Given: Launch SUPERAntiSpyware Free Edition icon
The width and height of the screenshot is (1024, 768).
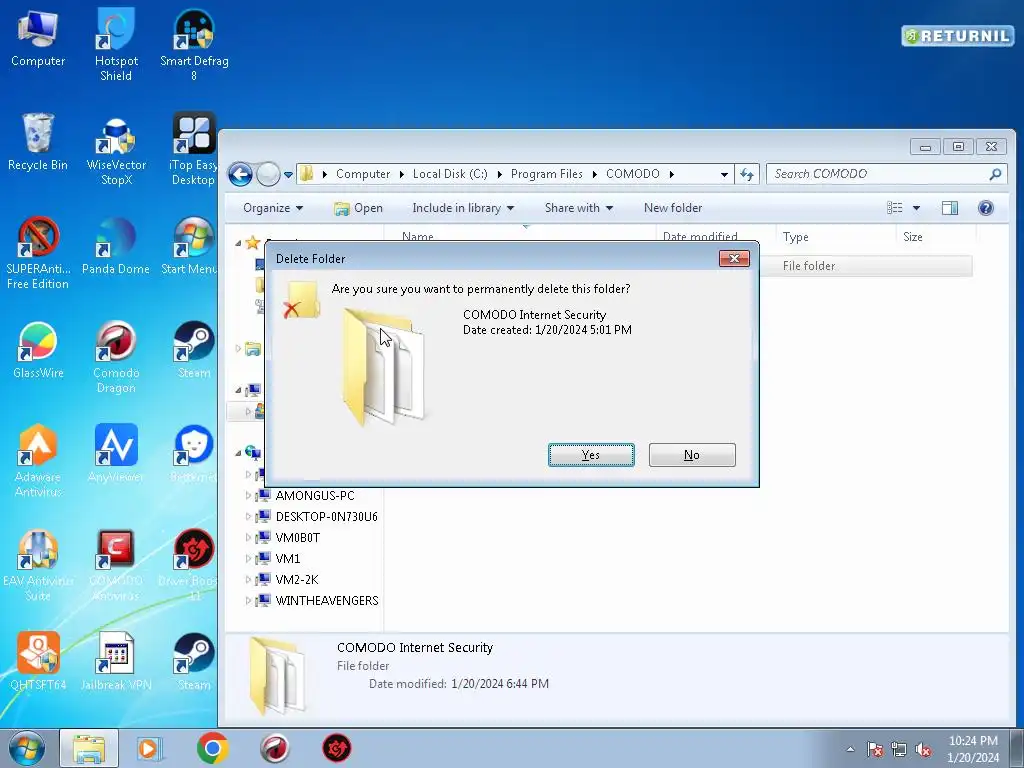Looking at the screenshot, I should click(38, 253).
